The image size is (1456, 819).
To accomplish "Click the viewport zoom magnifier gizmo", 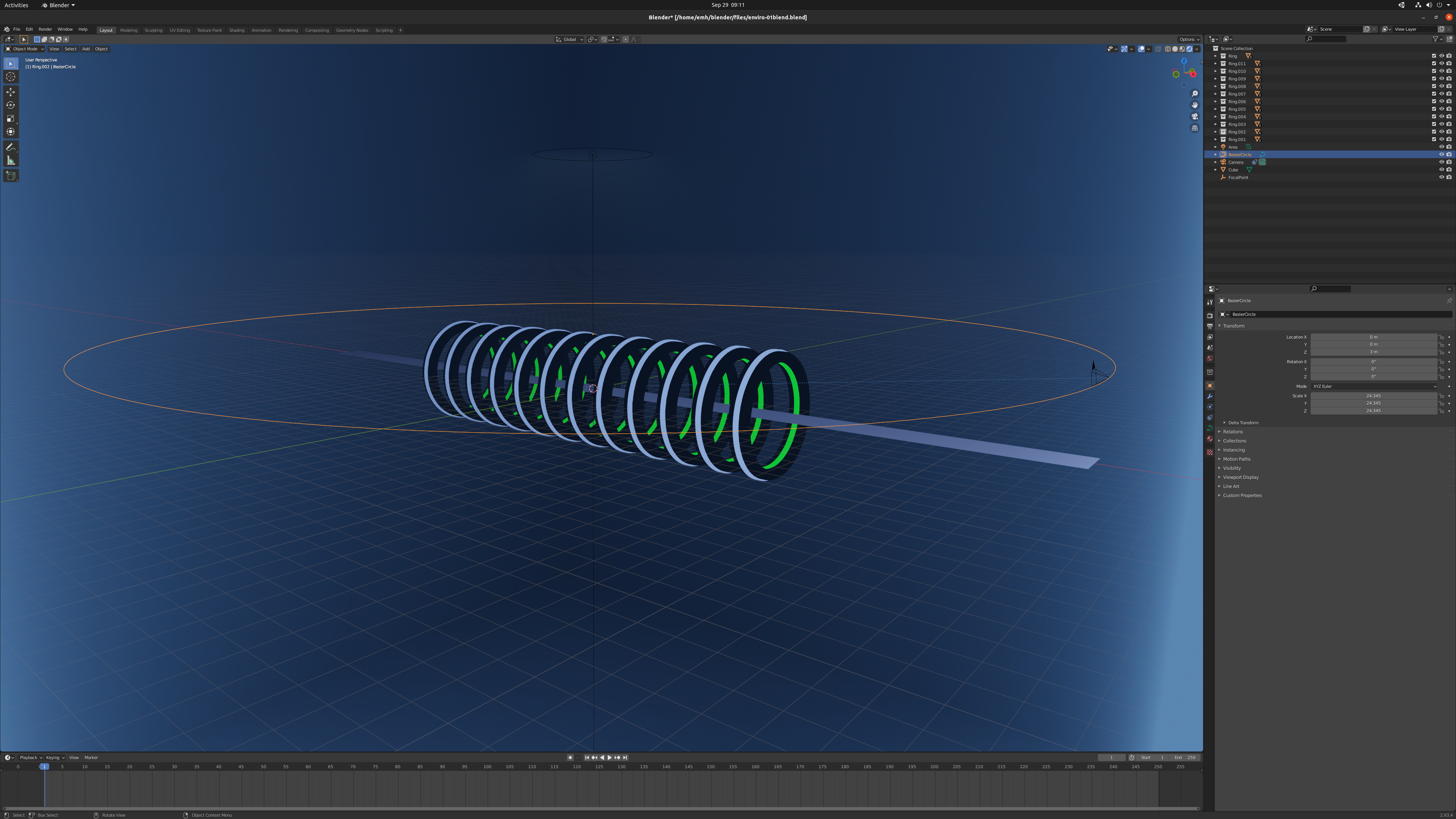I will [x=1194, y=94].
